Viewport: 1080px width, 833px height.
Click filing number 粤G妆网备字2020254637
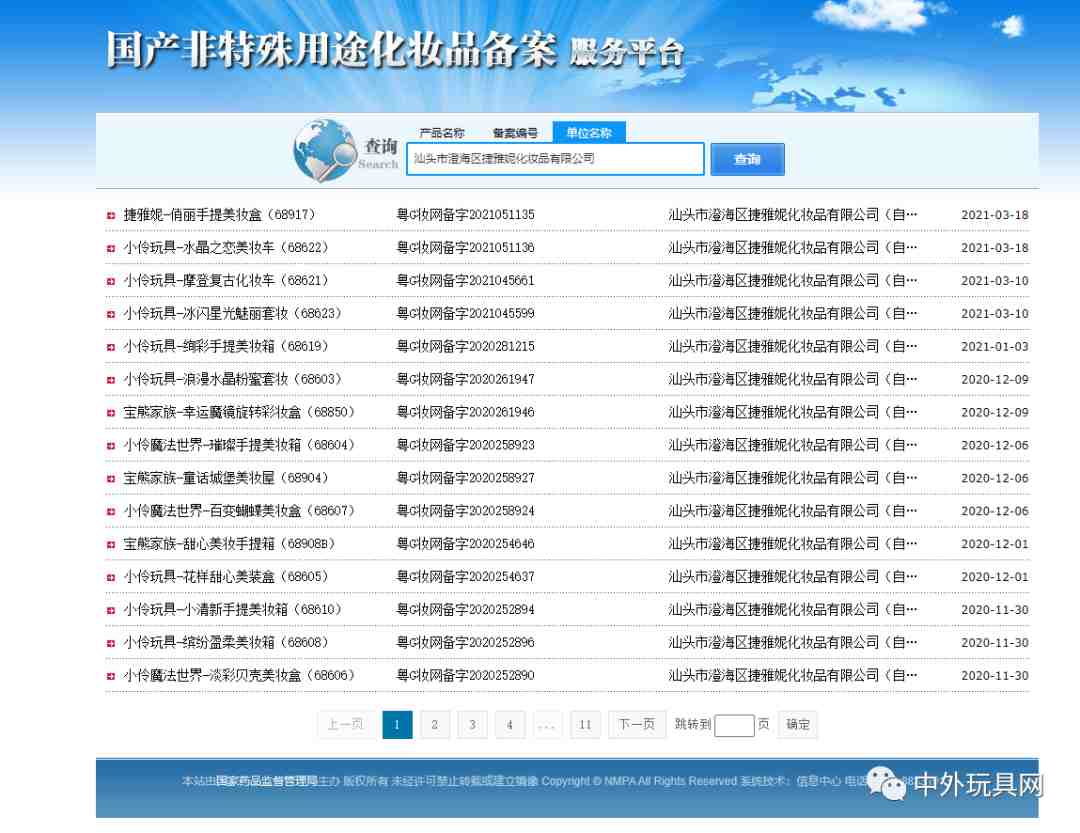click(466, 577)
